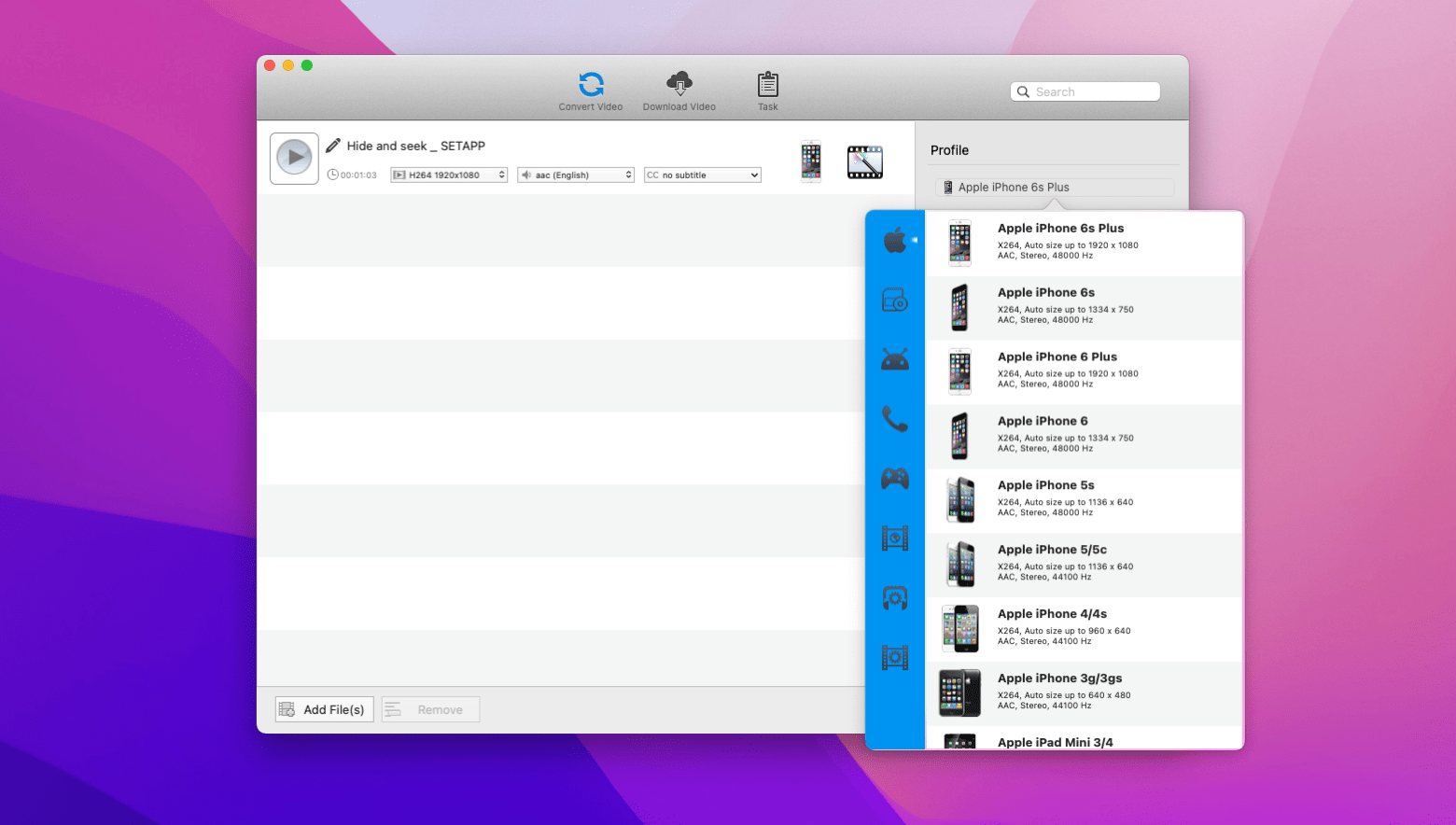
Task: Click the magic wand video editing icon
Action: pos(864,161)
